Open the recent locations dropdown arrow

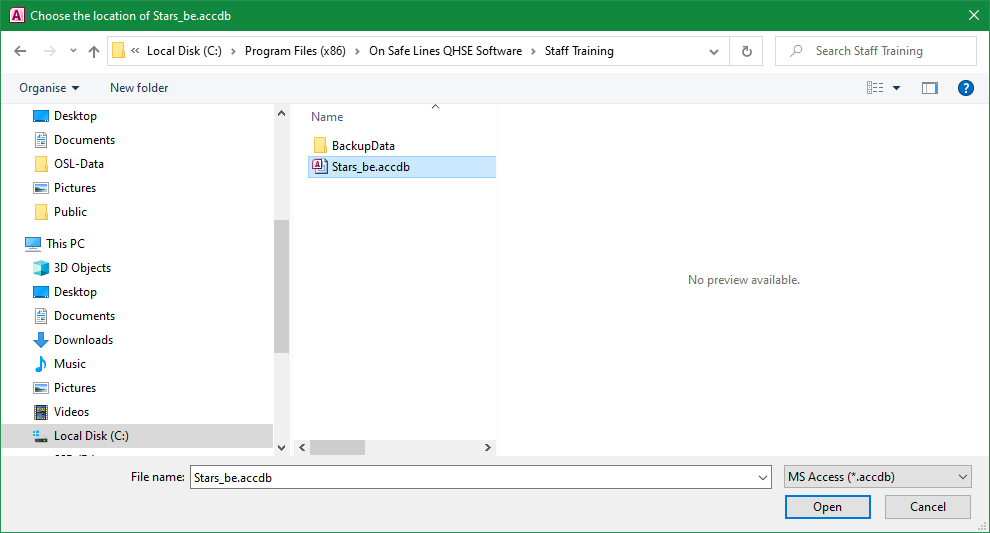[x=73, y=51]
